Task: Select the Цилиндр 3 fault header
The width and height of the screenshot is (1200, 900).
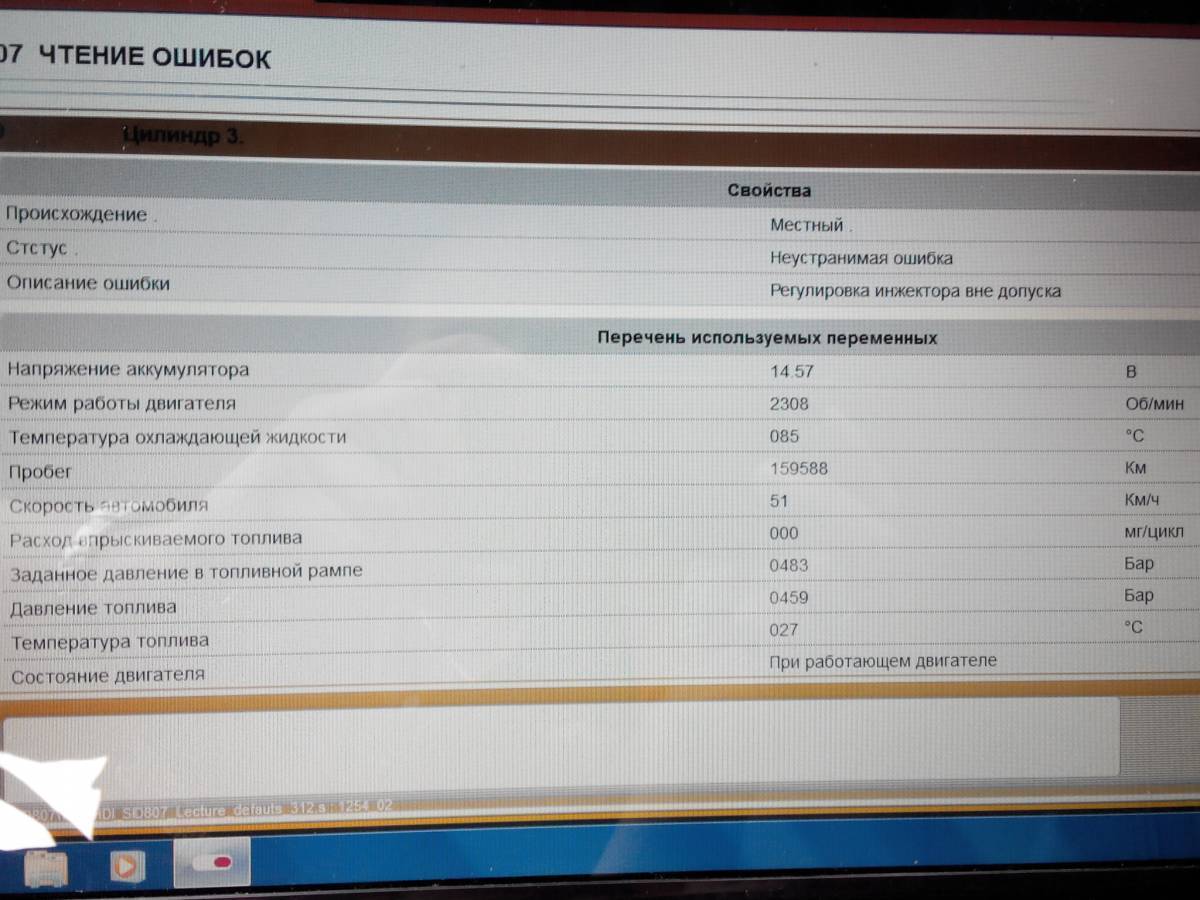Action: 182,136
